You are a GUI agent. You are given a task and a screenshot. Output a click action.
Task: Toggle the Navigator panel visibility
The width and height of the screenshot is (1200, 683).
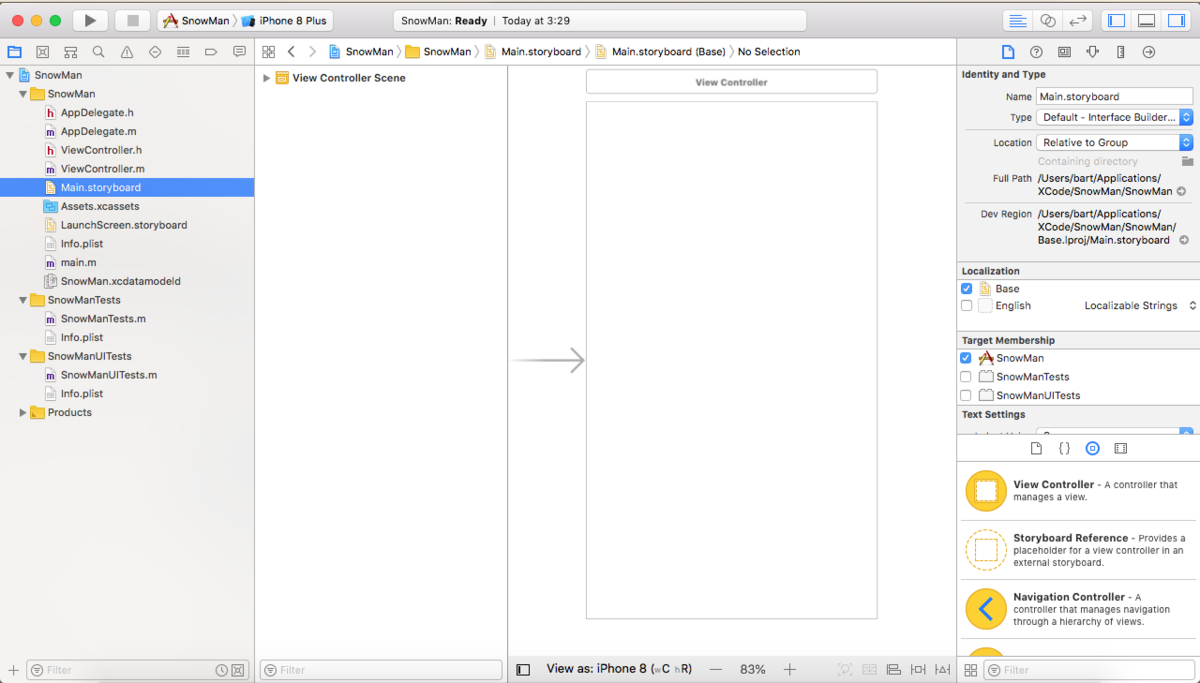(1117, 20)
